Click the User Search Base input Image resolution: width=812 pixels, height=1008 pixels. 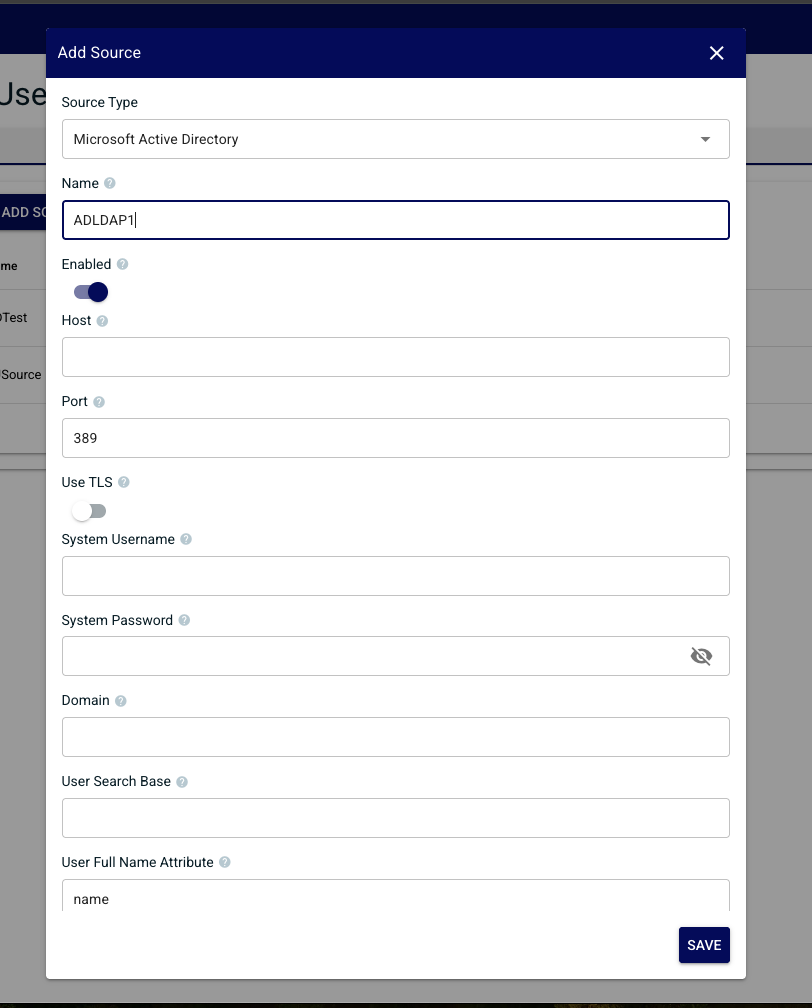tap(395, 818)
